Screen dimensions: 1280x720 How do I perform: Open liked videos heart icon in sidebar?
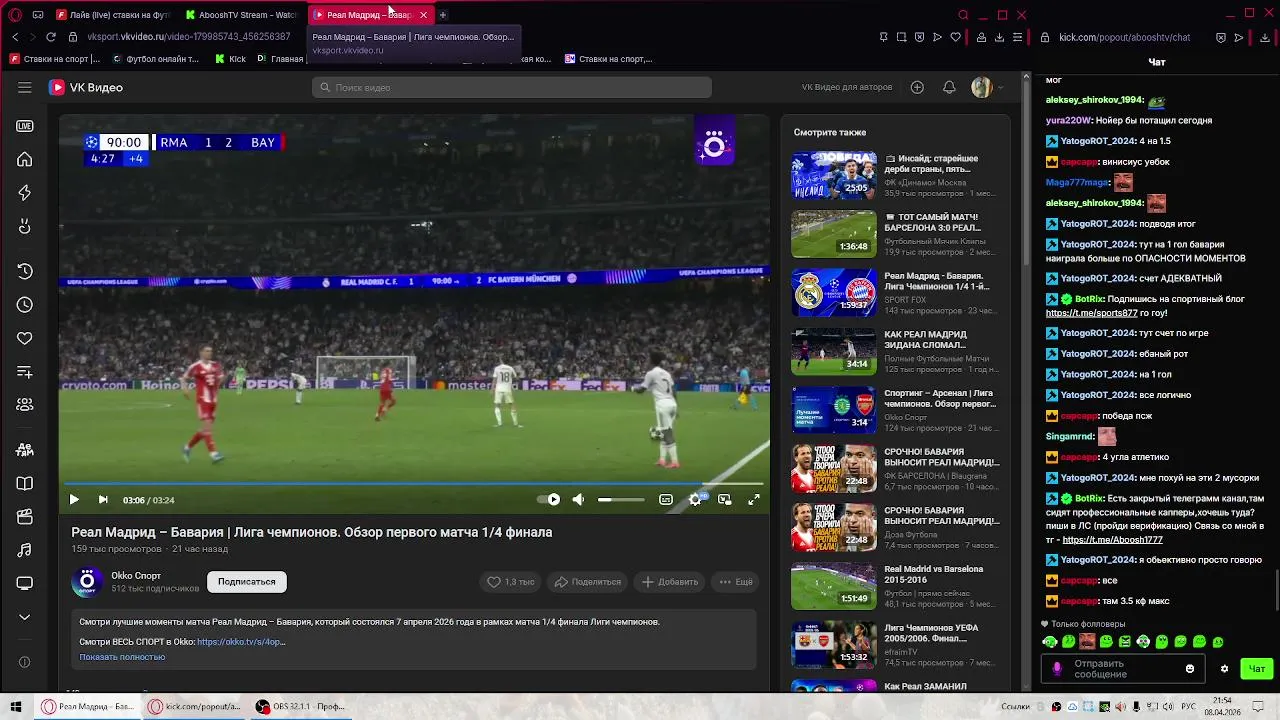25,338
